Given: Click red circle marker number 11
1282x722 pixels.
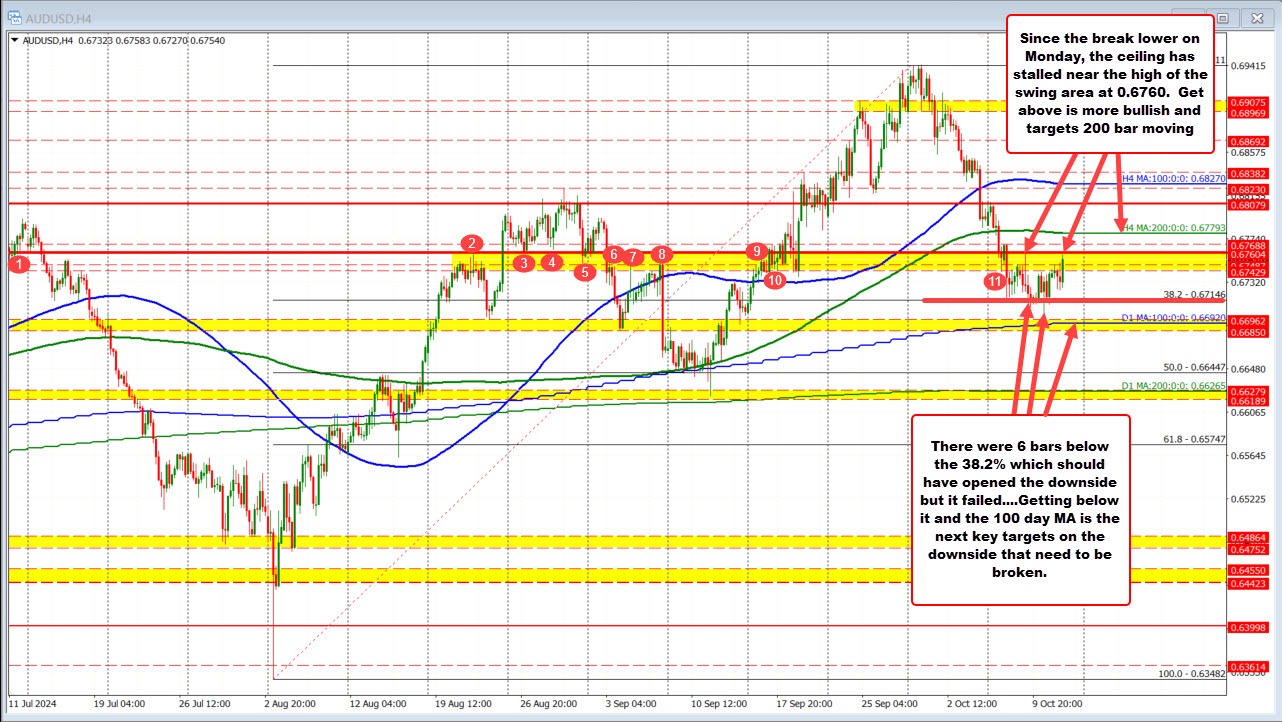Looking at the screenshot, I should 994,281.
